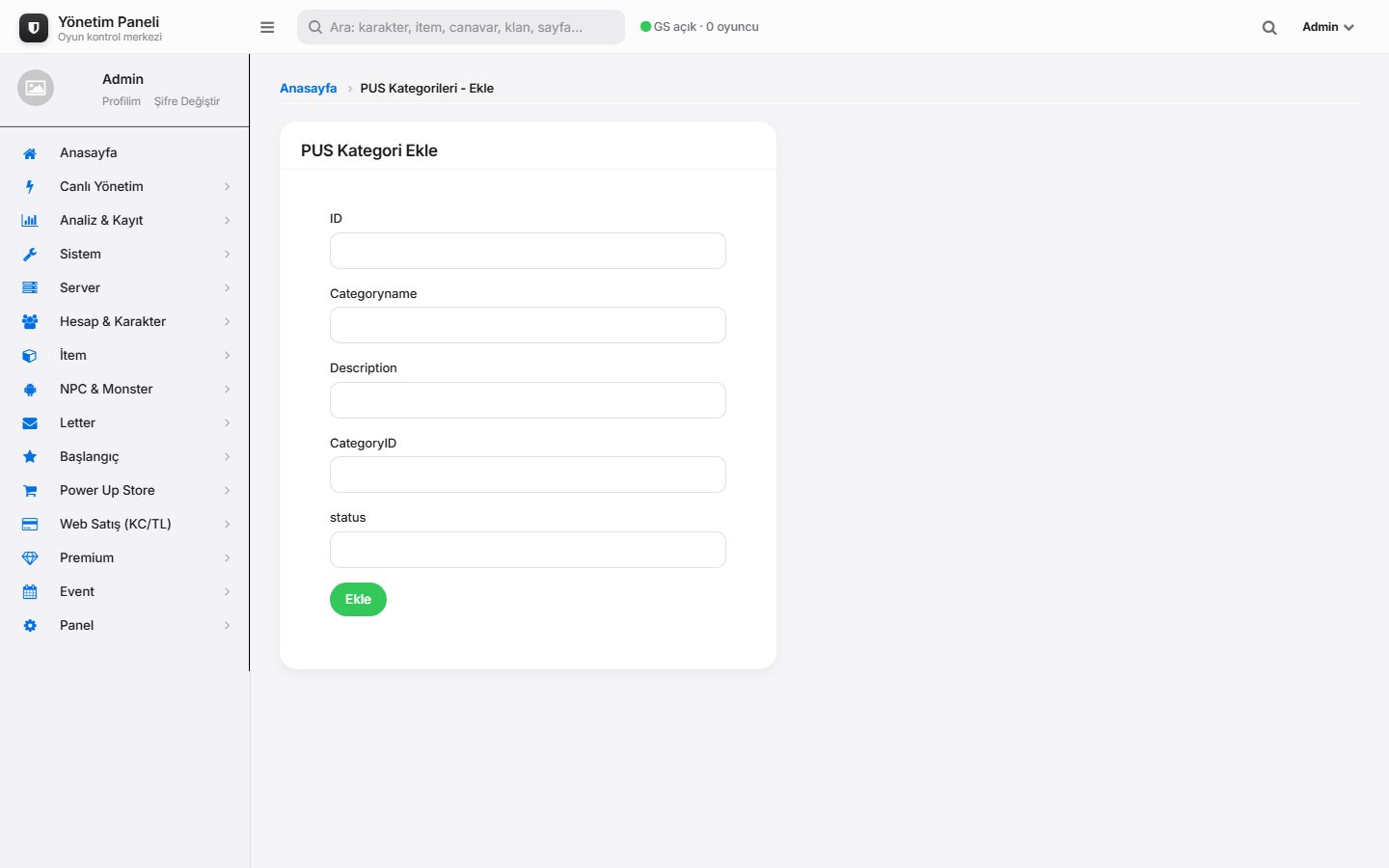Click the GS açık · 0 oyuncu status
Screen dimensions: 1389x868
[699, 27]
